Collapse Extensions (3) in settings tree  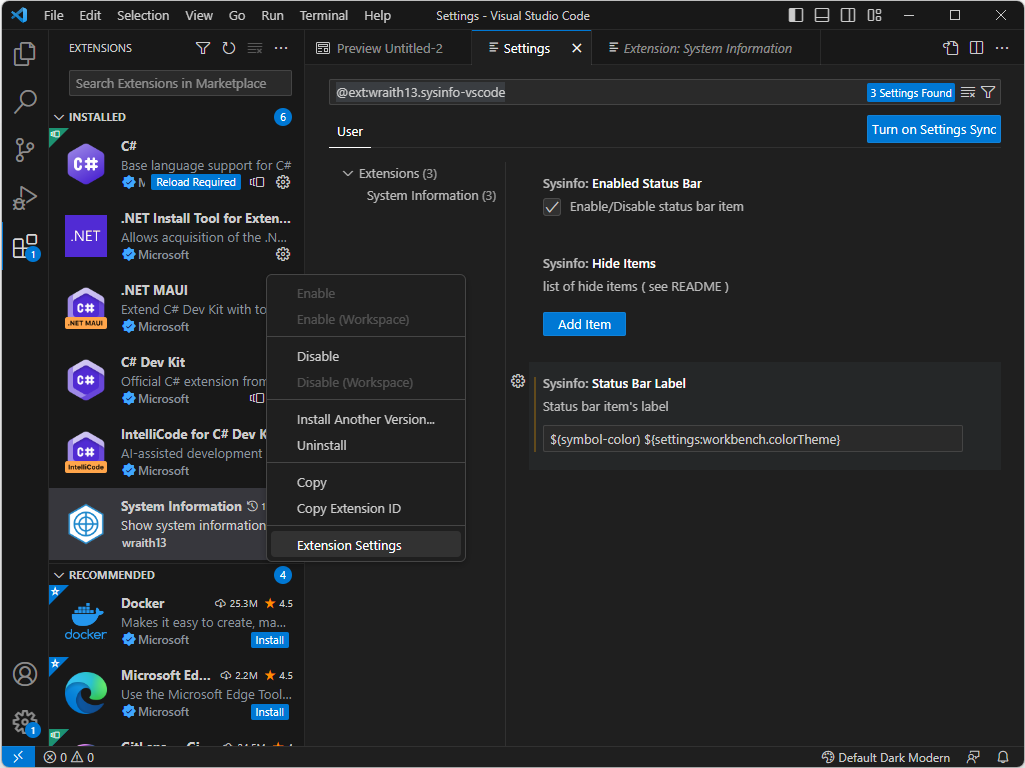point(348,173)
